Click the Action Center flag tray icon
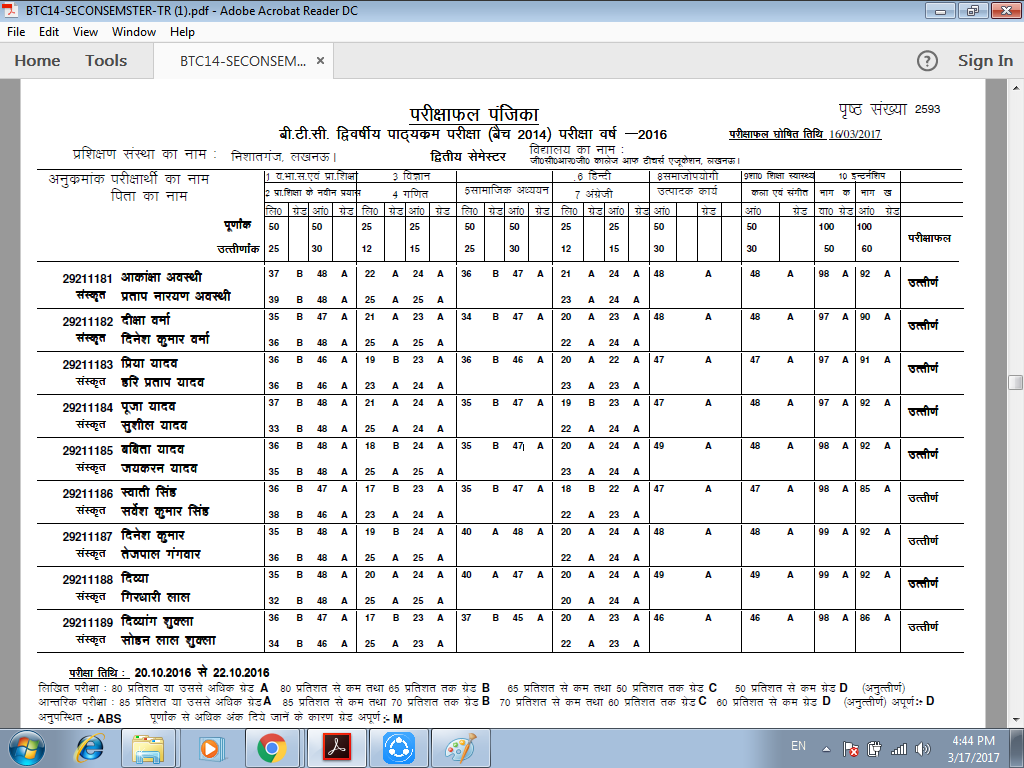 tap(850, 748)
